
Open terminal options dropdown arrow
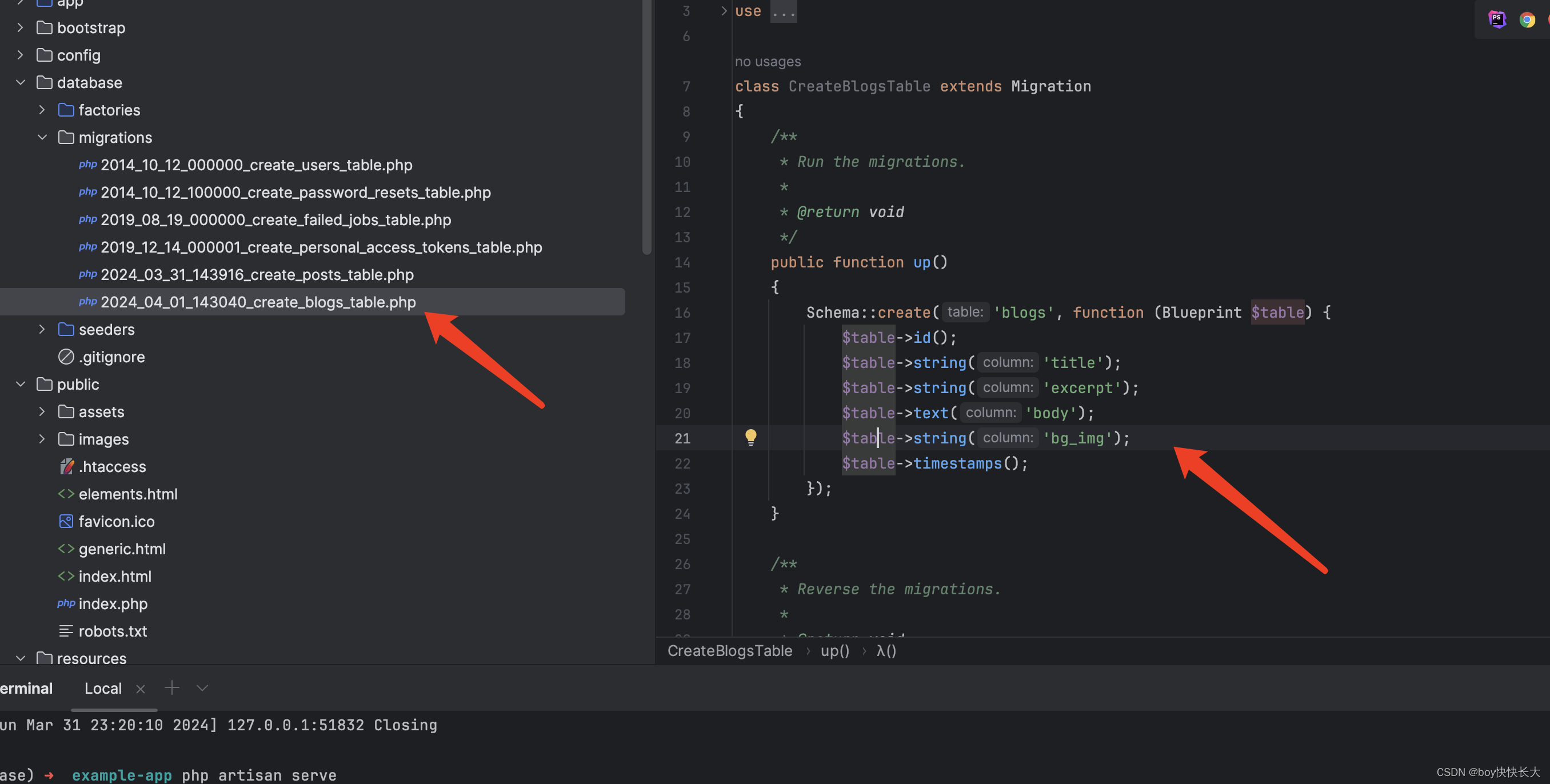pos(202,688)
